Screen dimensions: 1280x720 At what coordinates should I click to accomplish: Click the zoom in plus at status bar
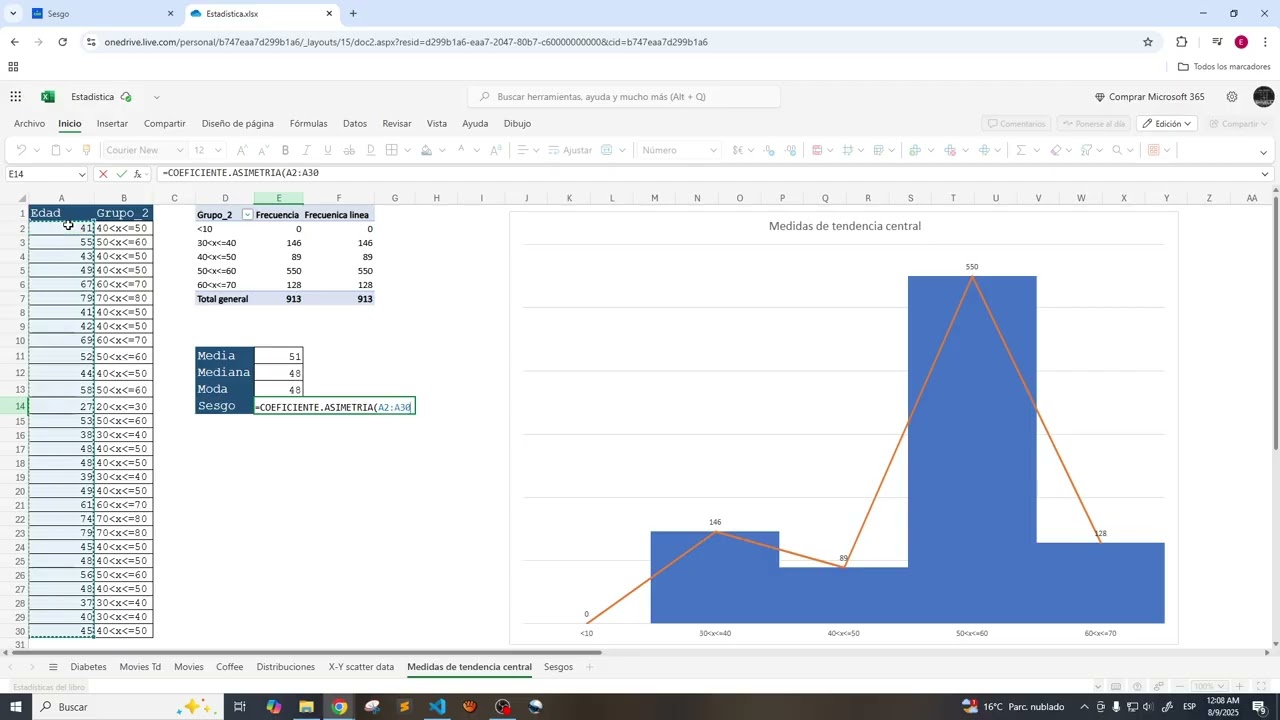point(1240,687)
